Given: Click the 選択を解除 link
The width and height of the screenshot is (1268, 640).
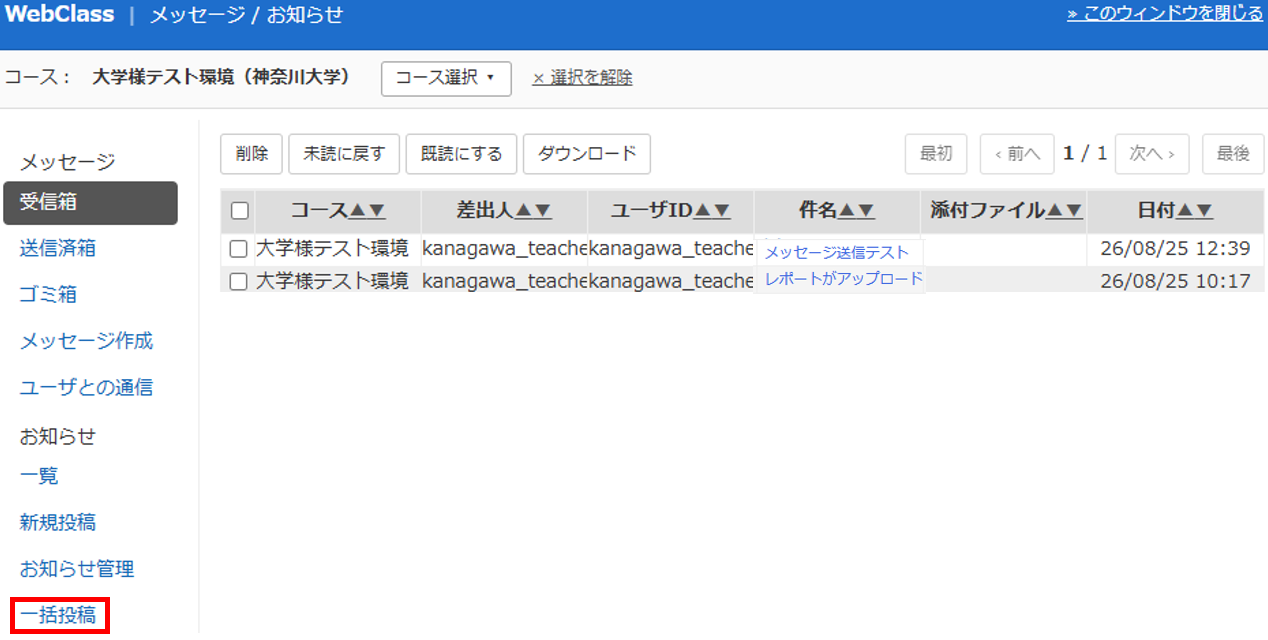Looking at the screenshot, I should (582, 78).
